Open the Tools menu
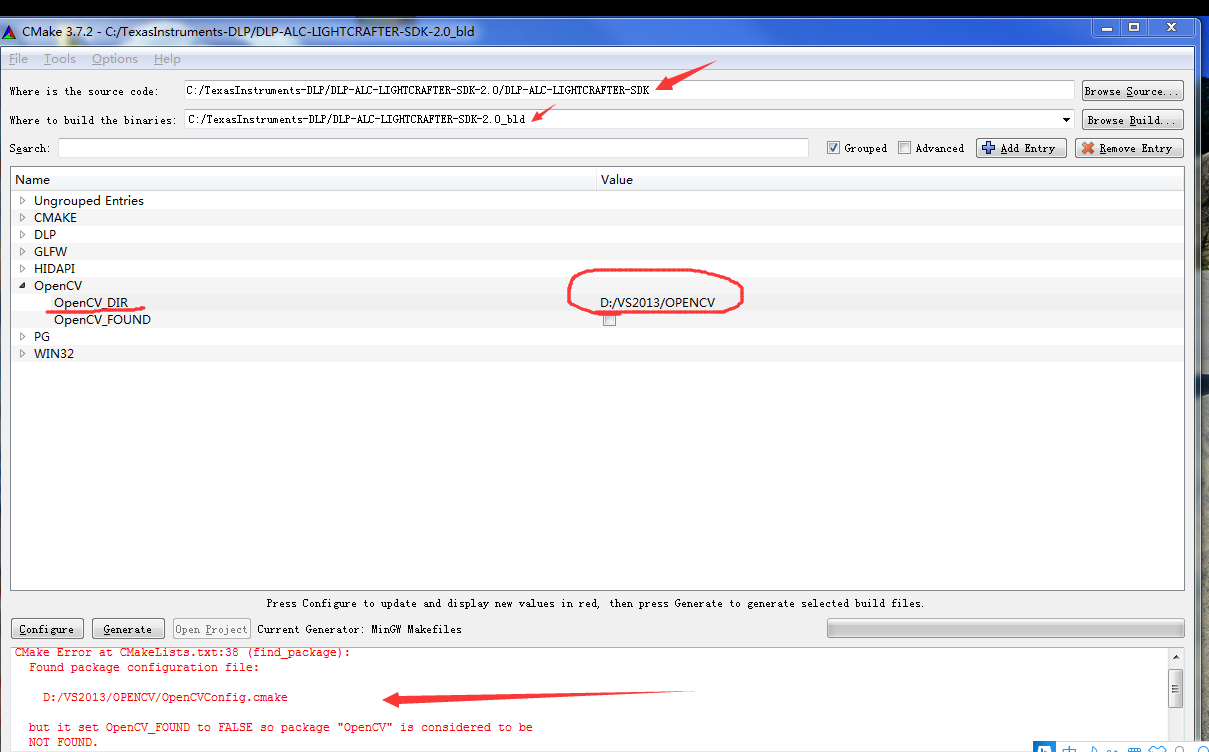1209x752 pixels. pyautogui.click(x=59, y=59)
